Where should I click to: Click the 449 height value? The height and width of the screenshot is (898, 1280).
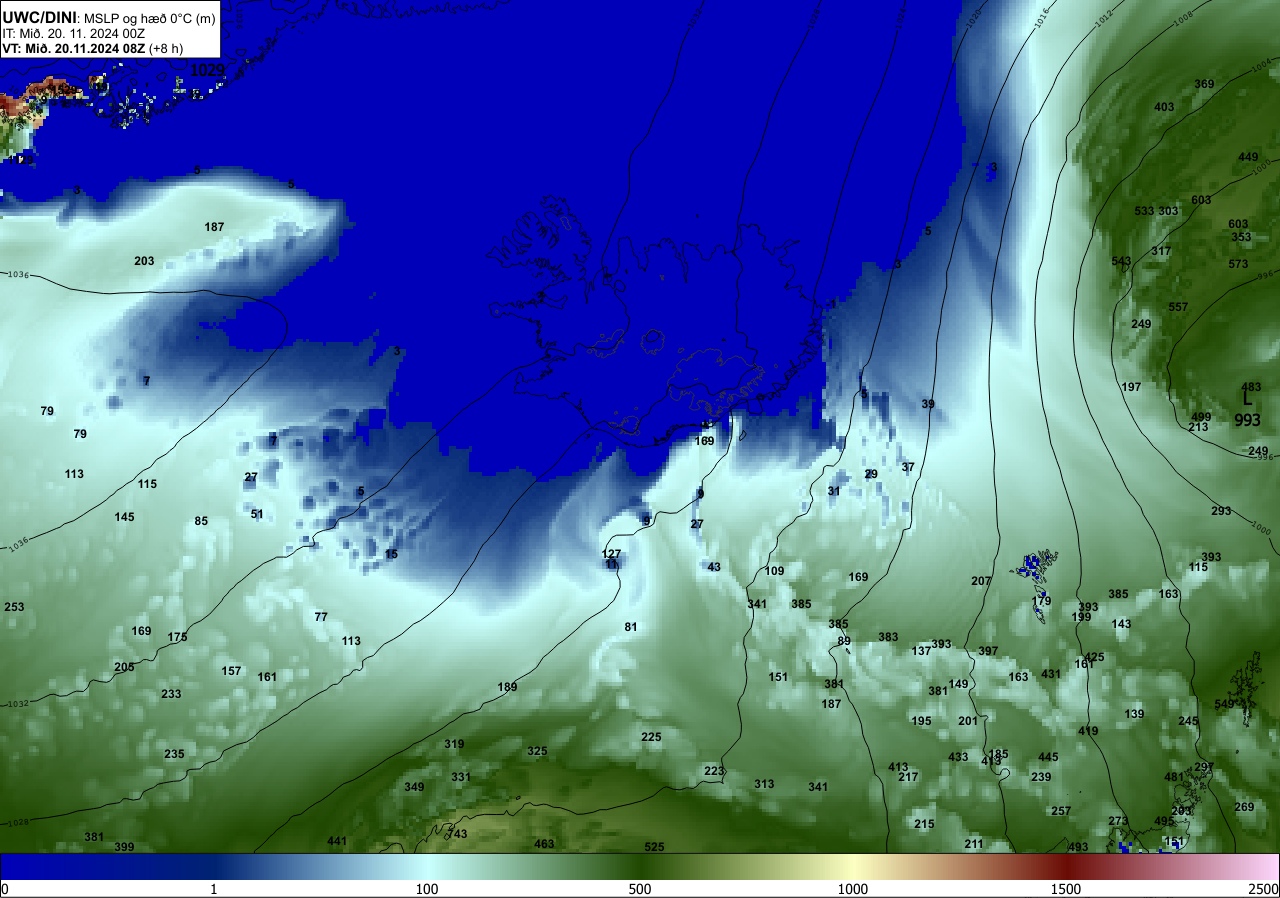[1248, 157]
